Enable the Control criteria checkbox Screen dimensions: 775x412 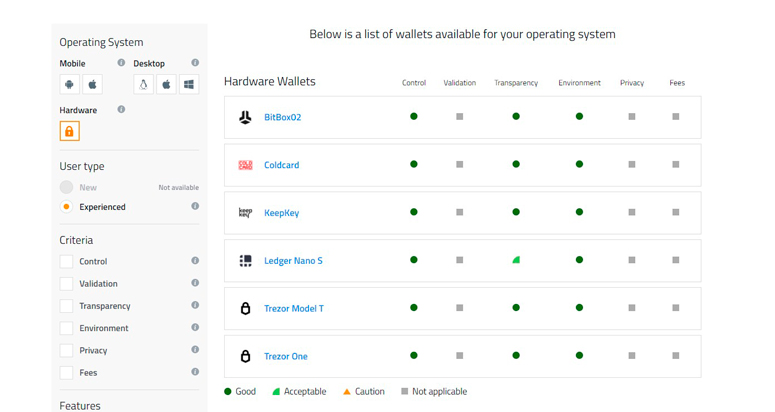point(66,262)
